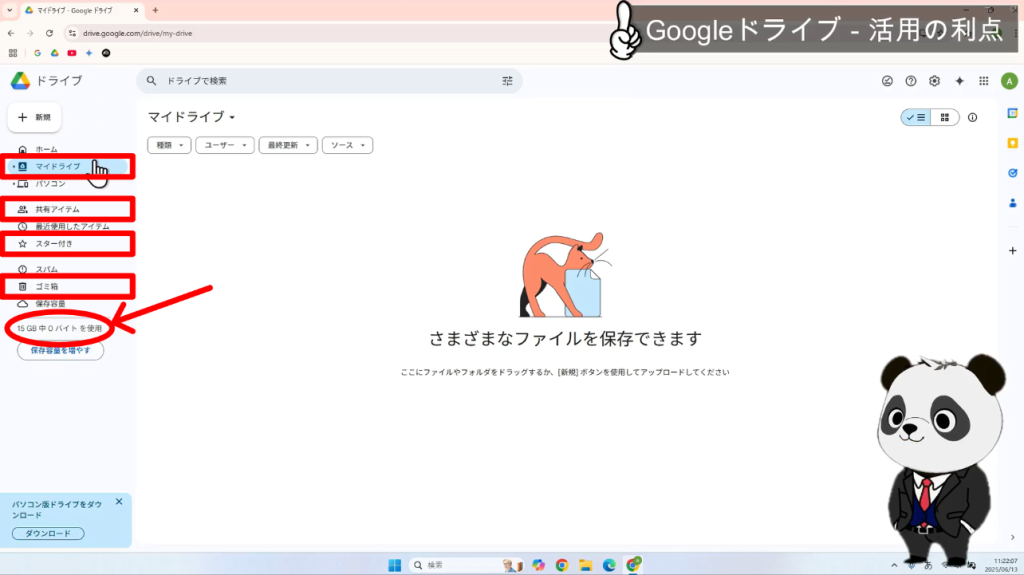Check the offline ready status icon

[887, 81]
